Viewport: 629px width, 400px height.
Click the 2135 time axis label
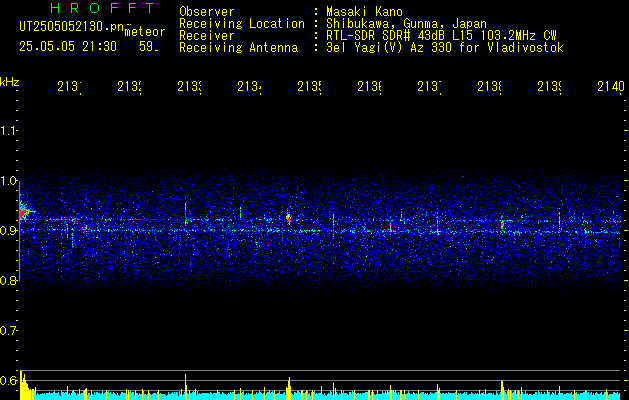(x=309, y=86)
